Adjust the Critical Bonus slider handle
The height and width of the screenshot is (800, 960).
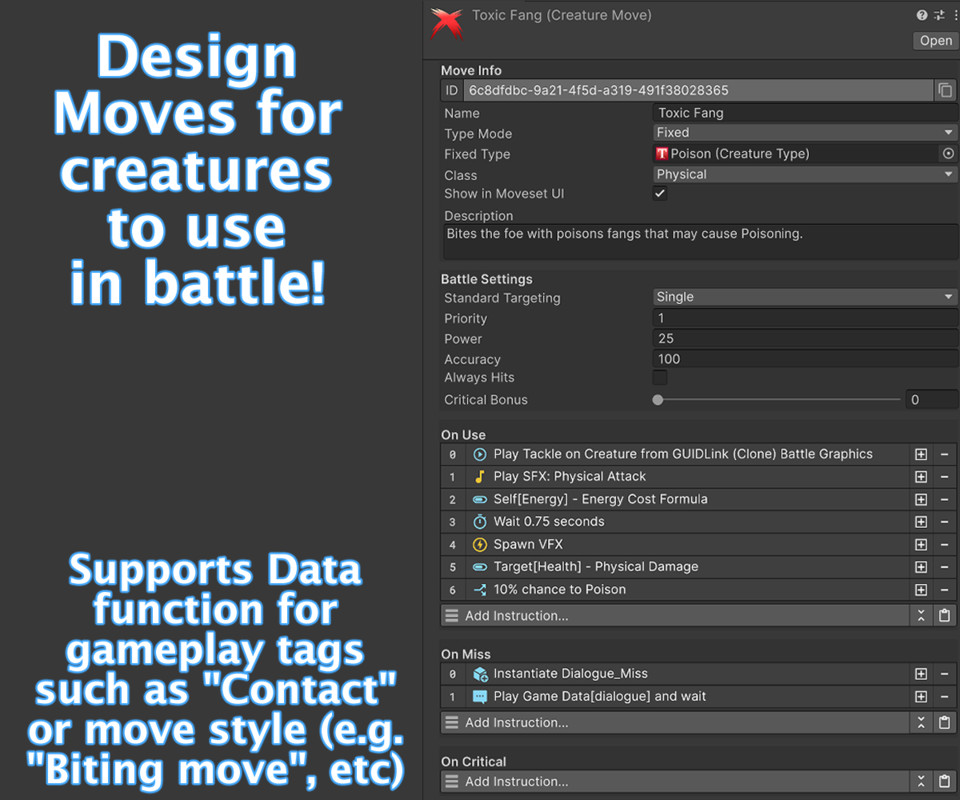(658, 400)
